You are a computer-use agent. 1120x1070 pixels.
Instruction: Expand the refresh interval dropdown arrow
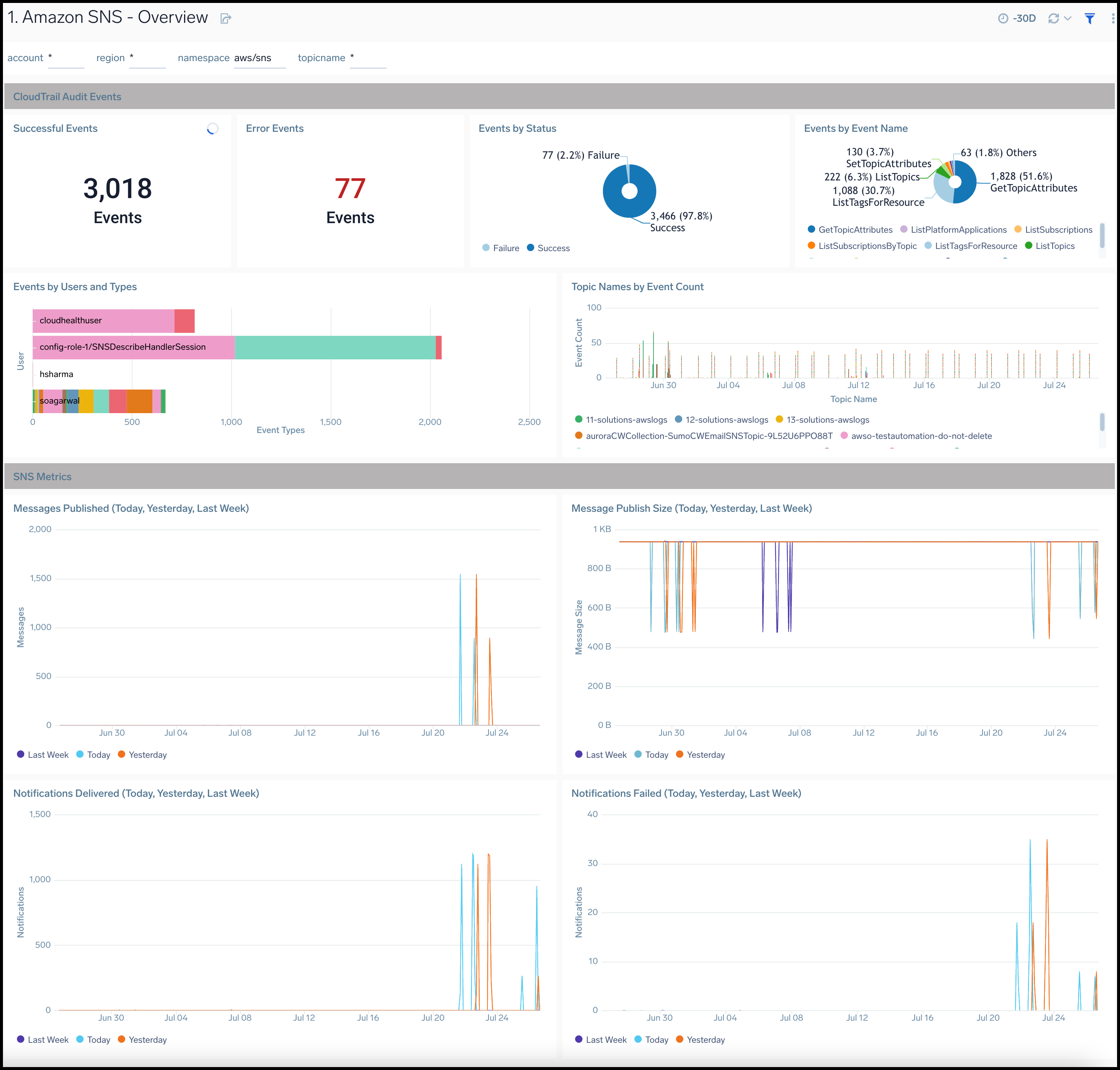[x=1068, y=18]
